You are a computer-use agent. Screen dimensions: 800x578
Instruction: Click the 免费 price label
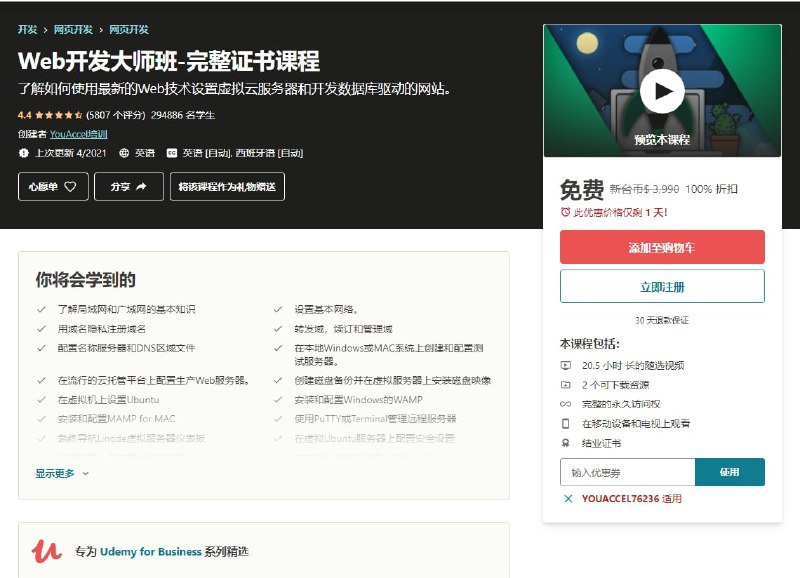(582, 190)
